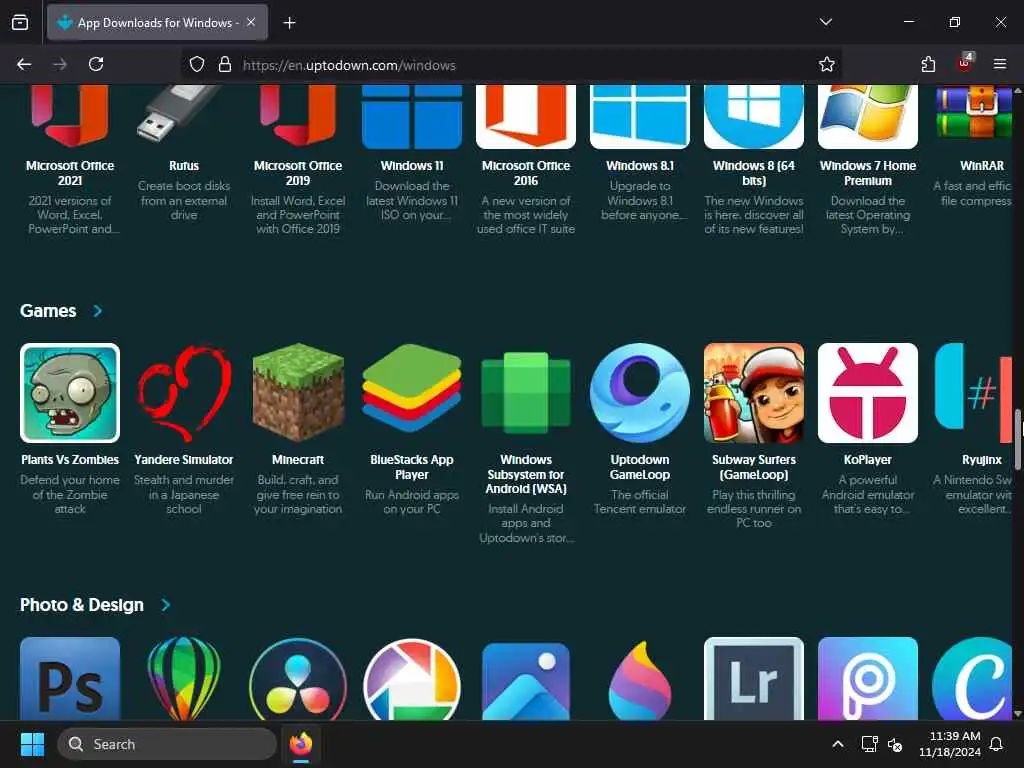
Task: View site security padlock information
Action: [x=225, y=64]
